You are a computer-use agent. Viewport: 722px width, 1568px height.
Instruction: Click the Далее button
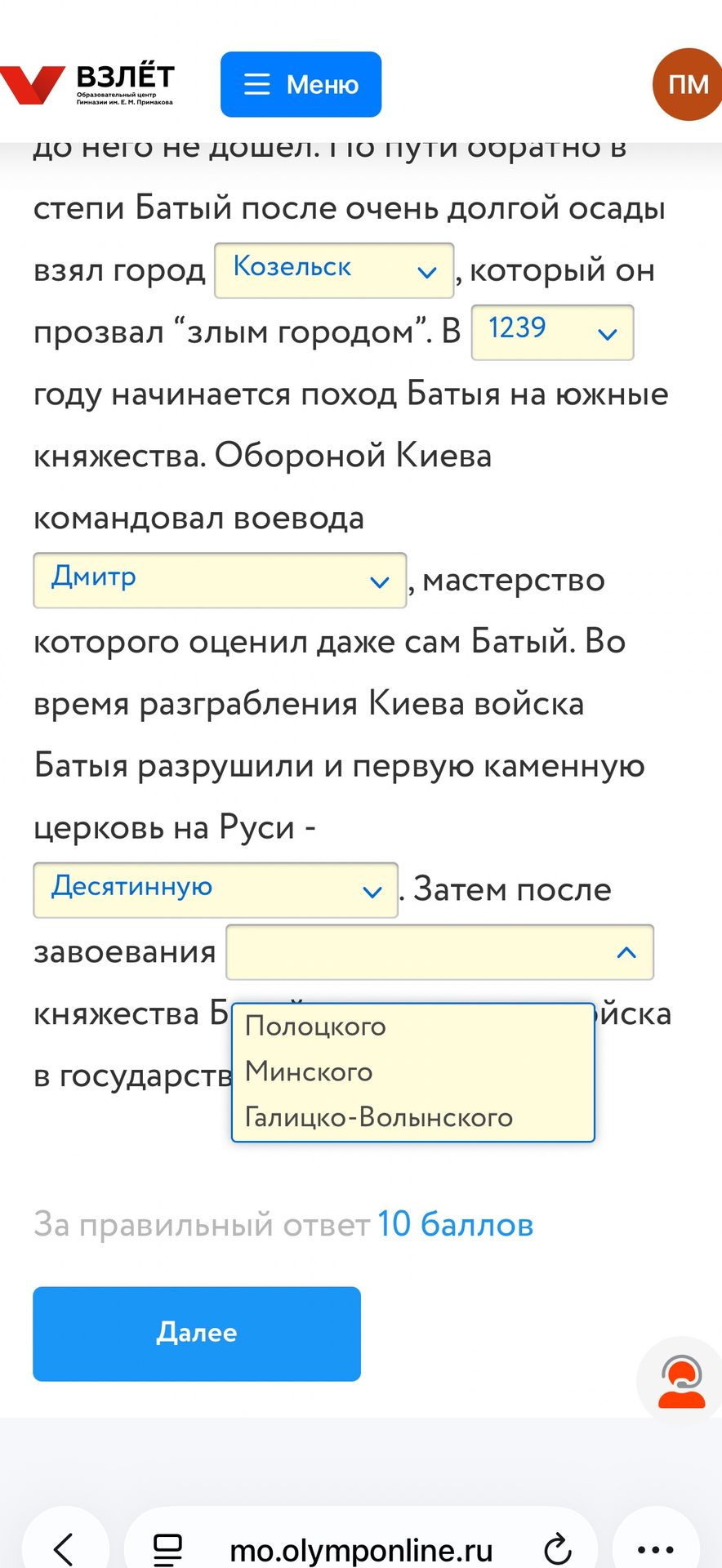click(x=197, y=1334)
